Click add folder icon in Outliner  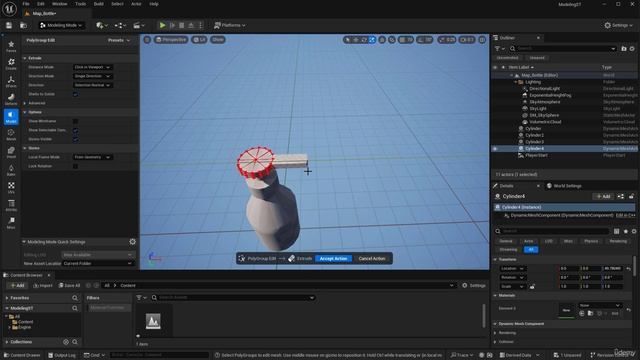(x=624, y=49)
